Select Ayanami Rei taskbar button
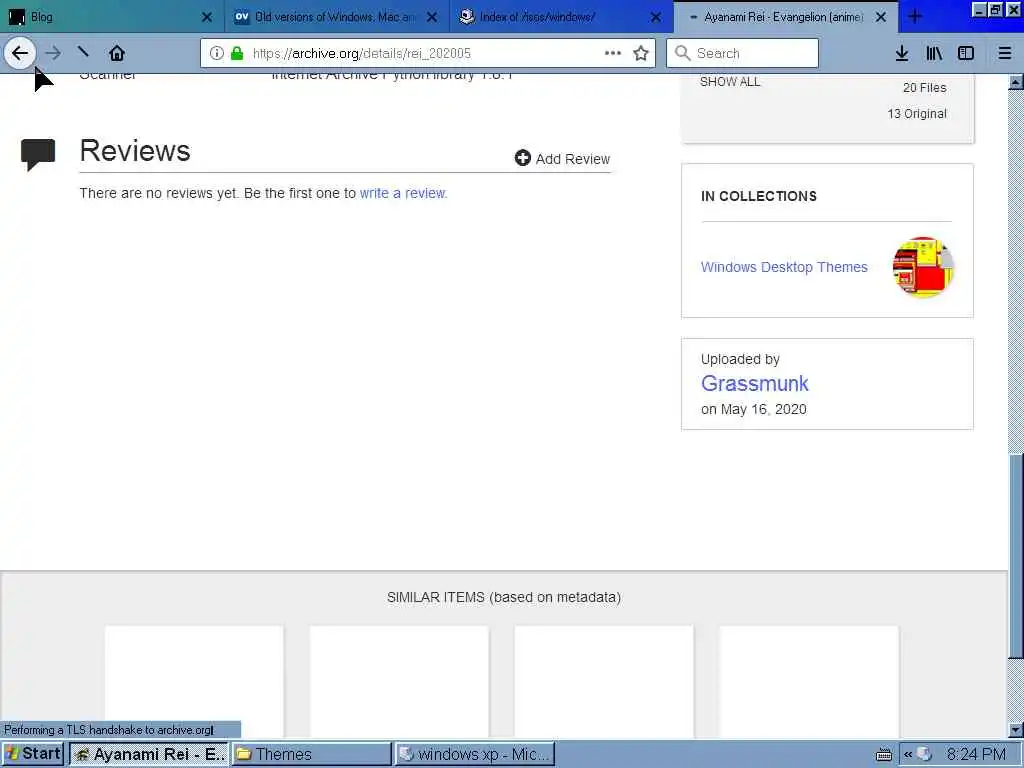This screenshot has height=768, width=1024. 149,754
